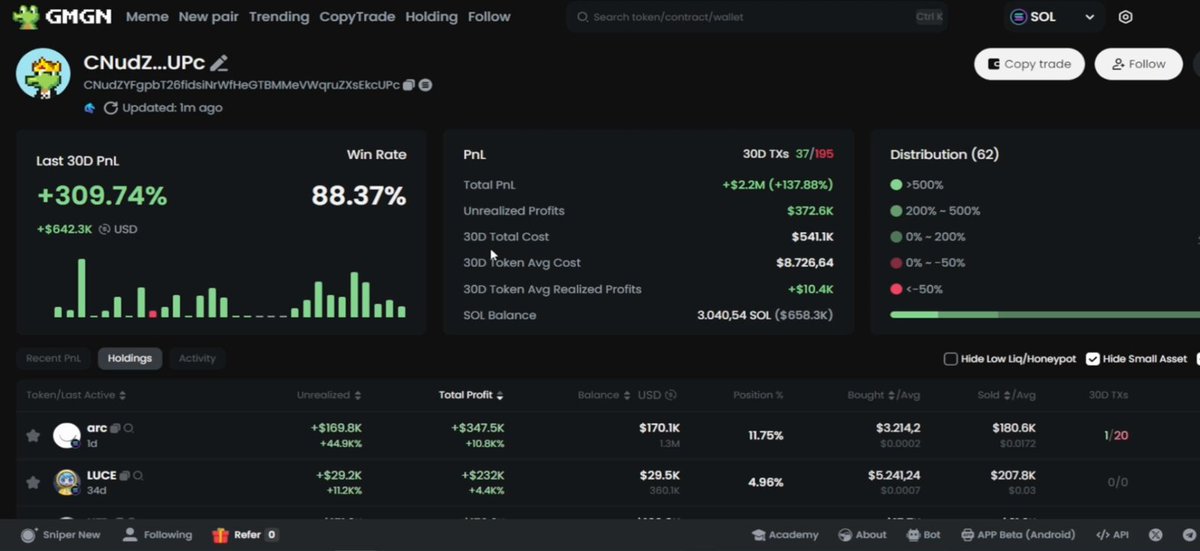Open the X (Twitter) footer icon
1200x551 pixels.
(1156, 535)
